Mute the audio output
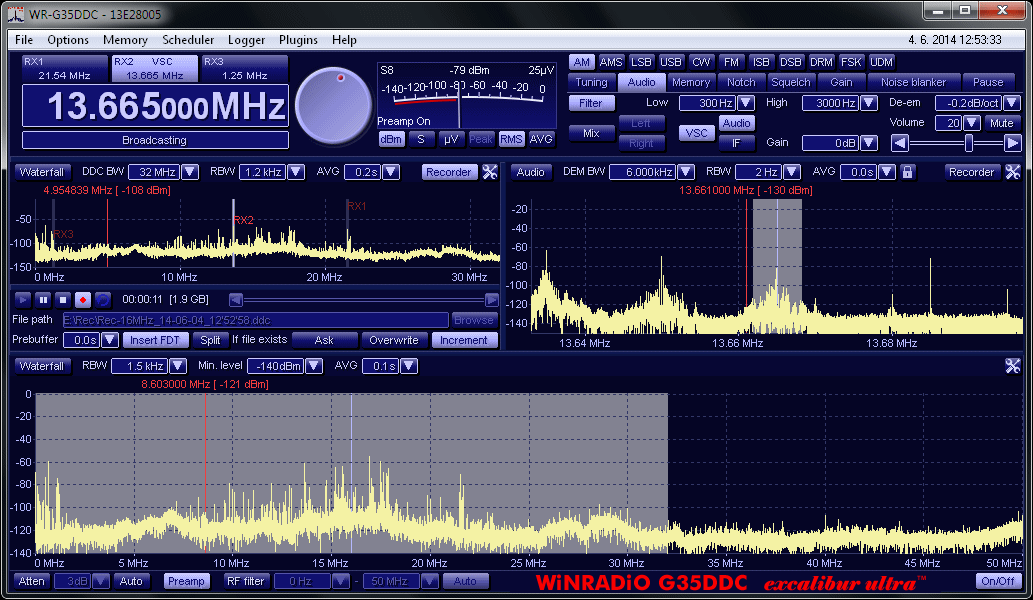This screenshot has height=600, width=1033. (1001, 123)
